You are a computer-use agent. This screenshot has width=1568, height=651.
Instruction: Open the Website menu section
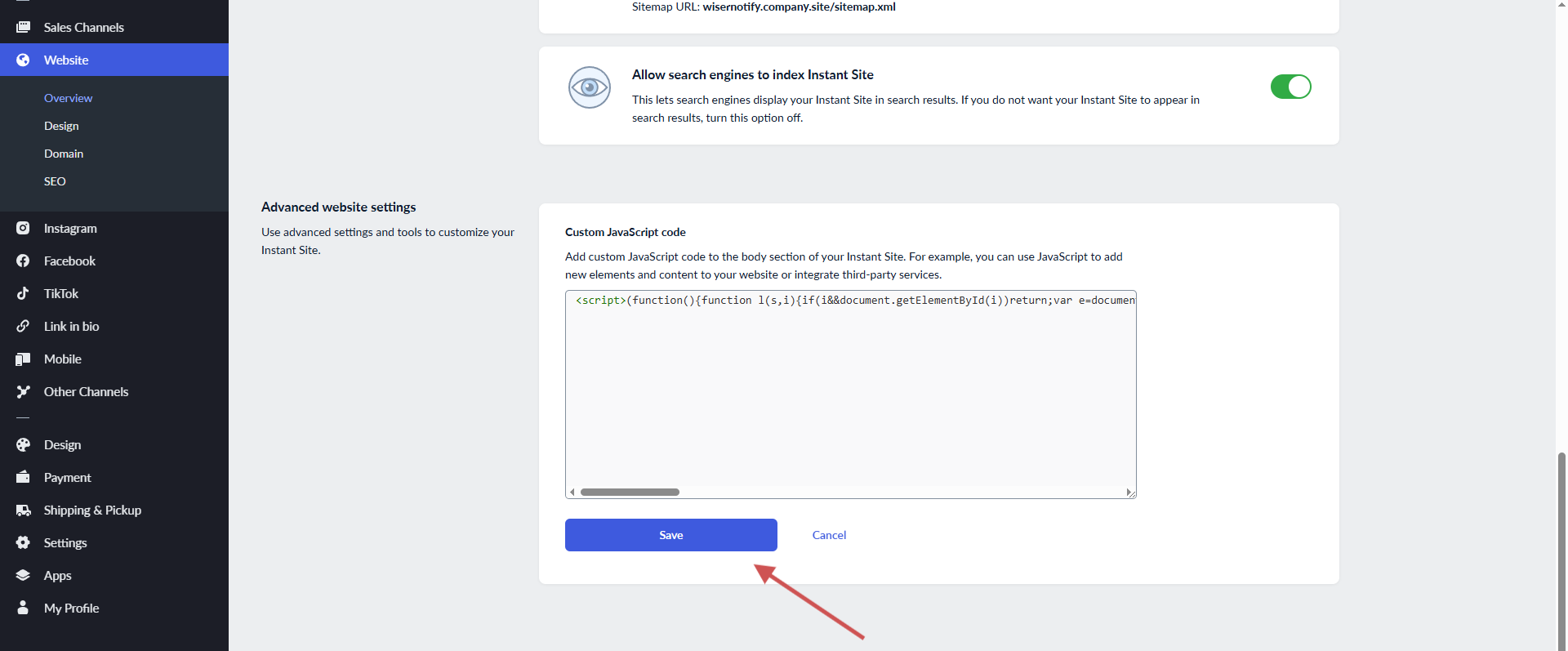pyautogui.click(x=66, y=60)
